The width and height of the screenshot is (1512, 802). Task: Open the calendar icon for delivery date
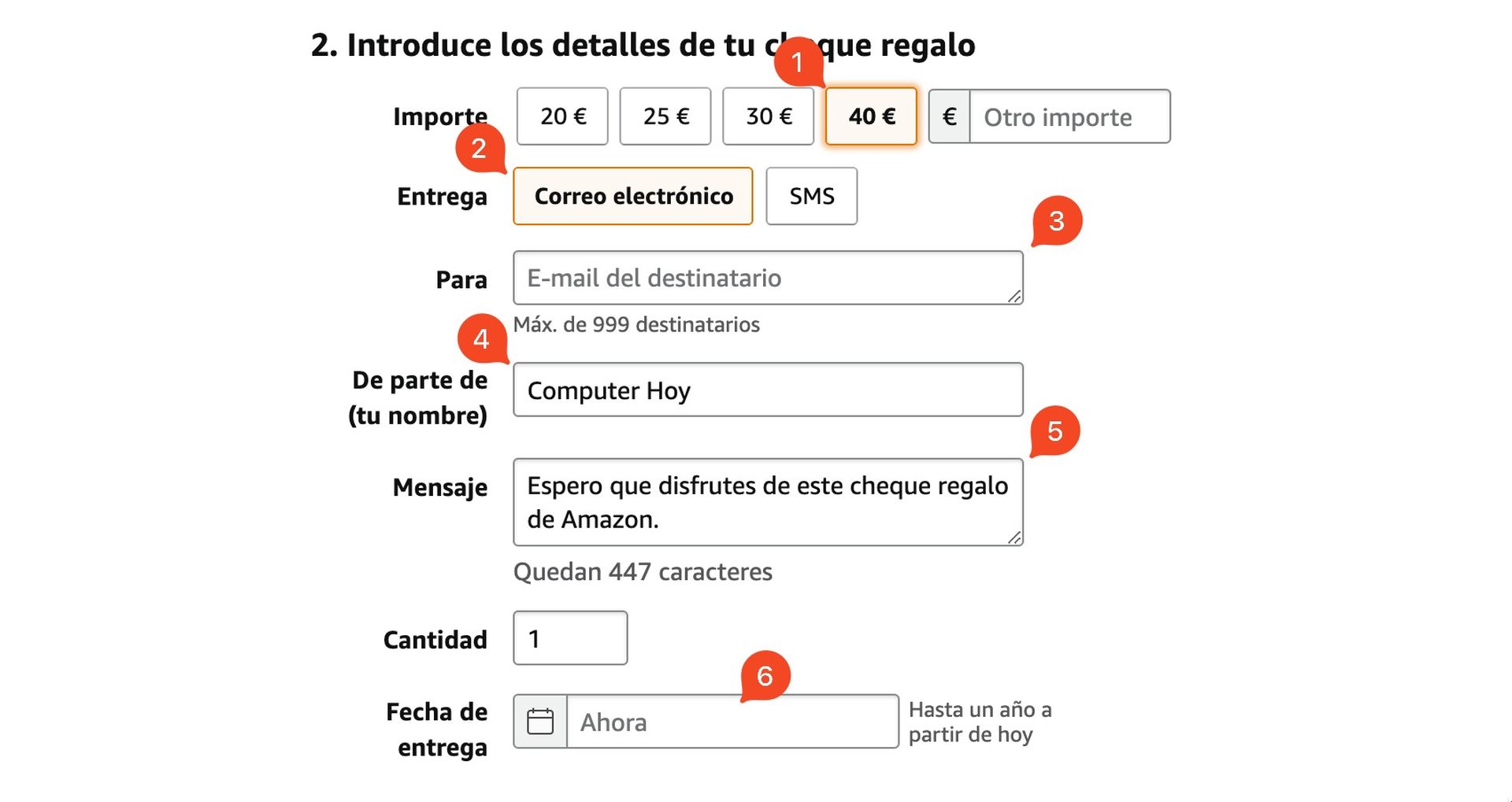[541, 721]
